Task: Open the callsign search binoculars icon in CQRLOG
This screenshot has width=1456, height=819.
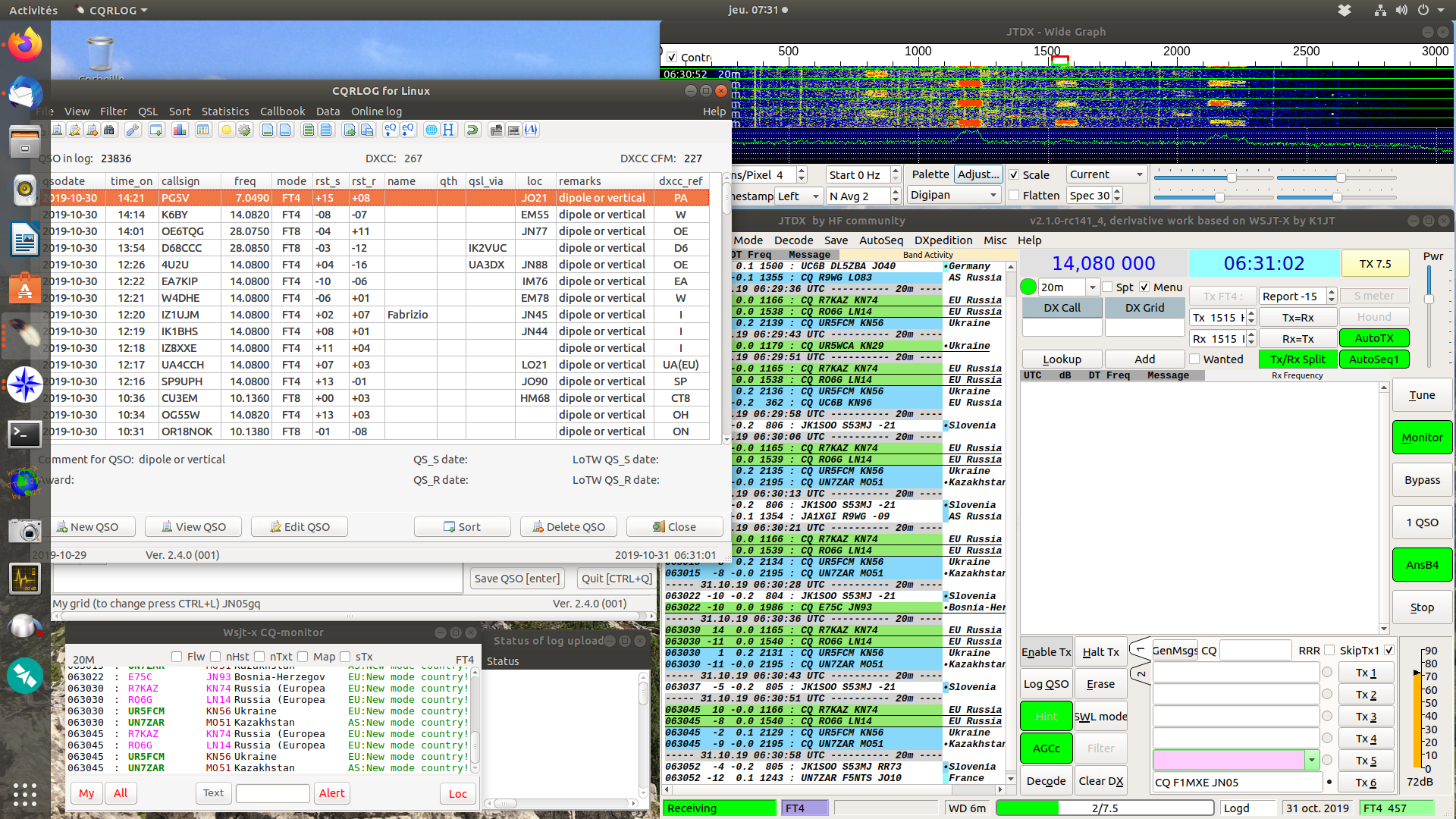Action: coord(110,130)
